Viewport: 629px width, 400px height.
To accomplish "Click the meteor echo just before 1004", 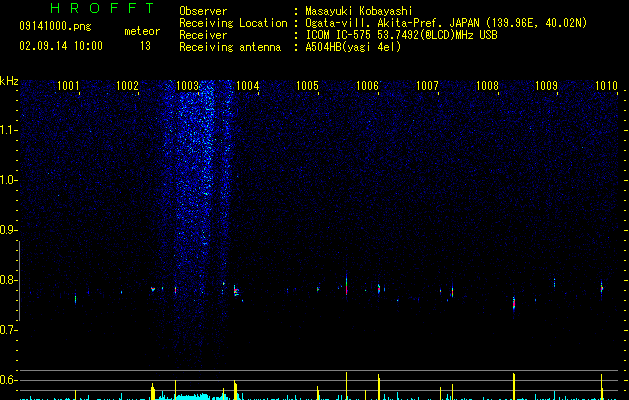I will pyautogui.click(x=236, y=291).
